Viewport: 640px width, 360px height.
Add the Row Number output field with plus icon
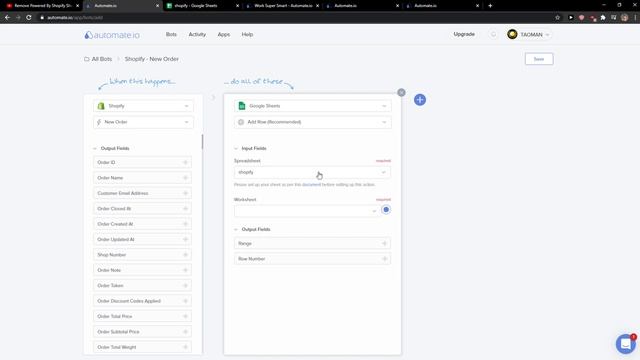click(x=384, y=259)
